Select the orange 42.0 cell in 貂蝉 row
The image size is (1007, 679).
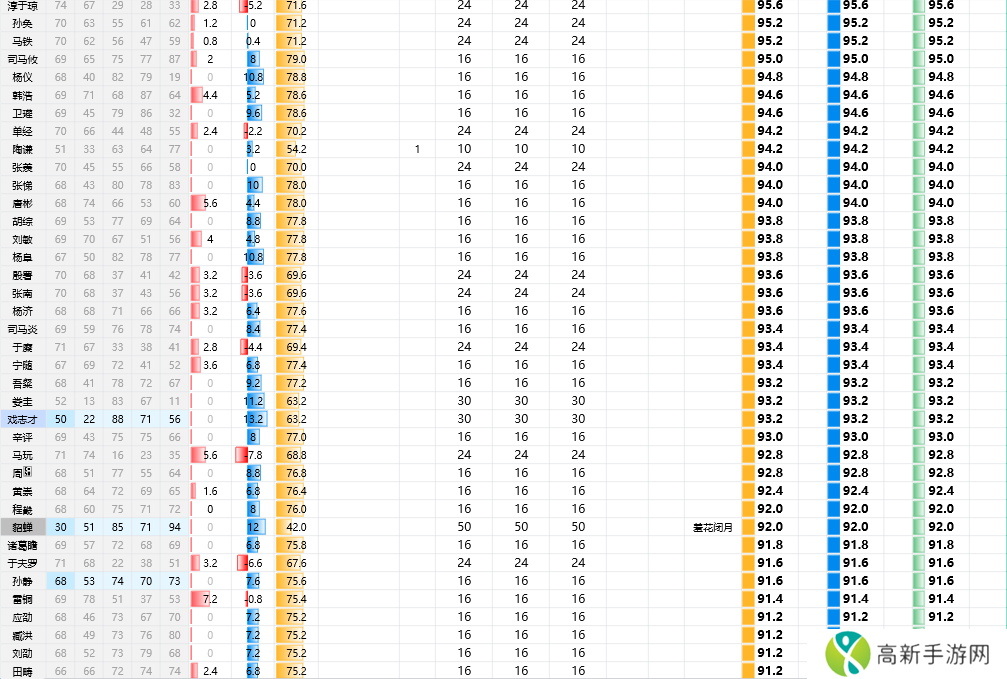(x=295, y=527)
